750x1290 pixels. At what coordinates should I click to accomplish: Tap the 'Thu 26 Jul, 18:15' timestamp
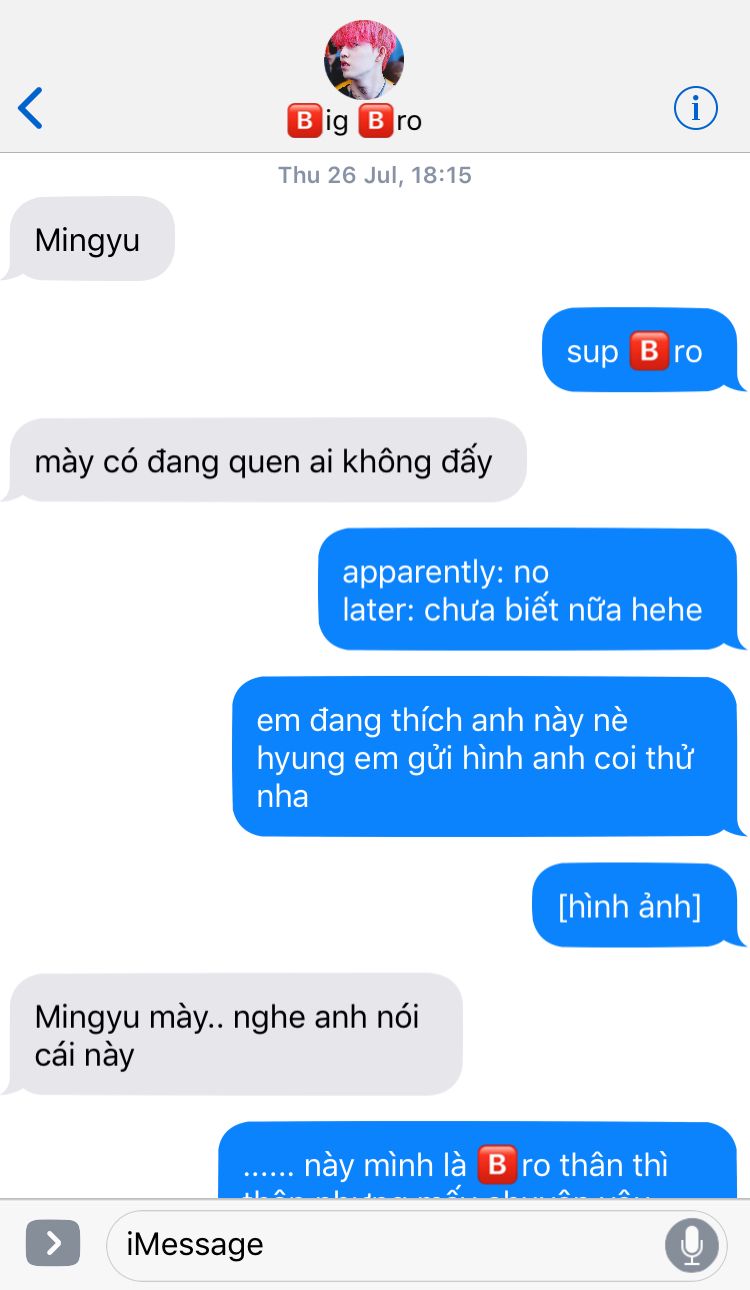point(375,175)
